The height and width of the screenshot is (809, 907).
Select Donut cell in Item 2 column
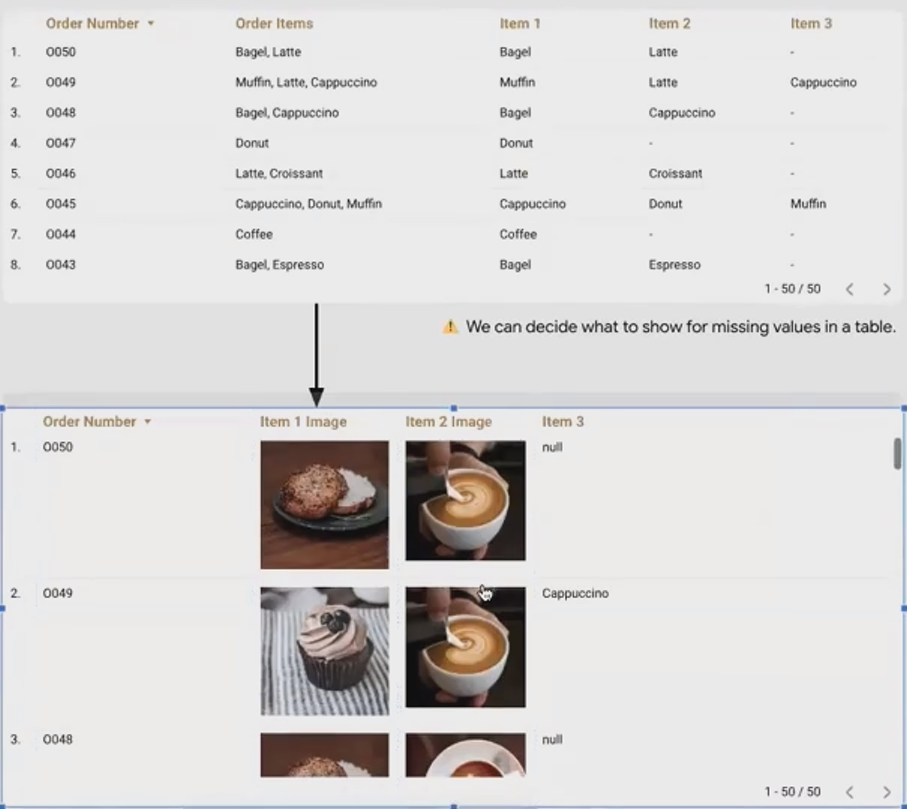(665, 204)
